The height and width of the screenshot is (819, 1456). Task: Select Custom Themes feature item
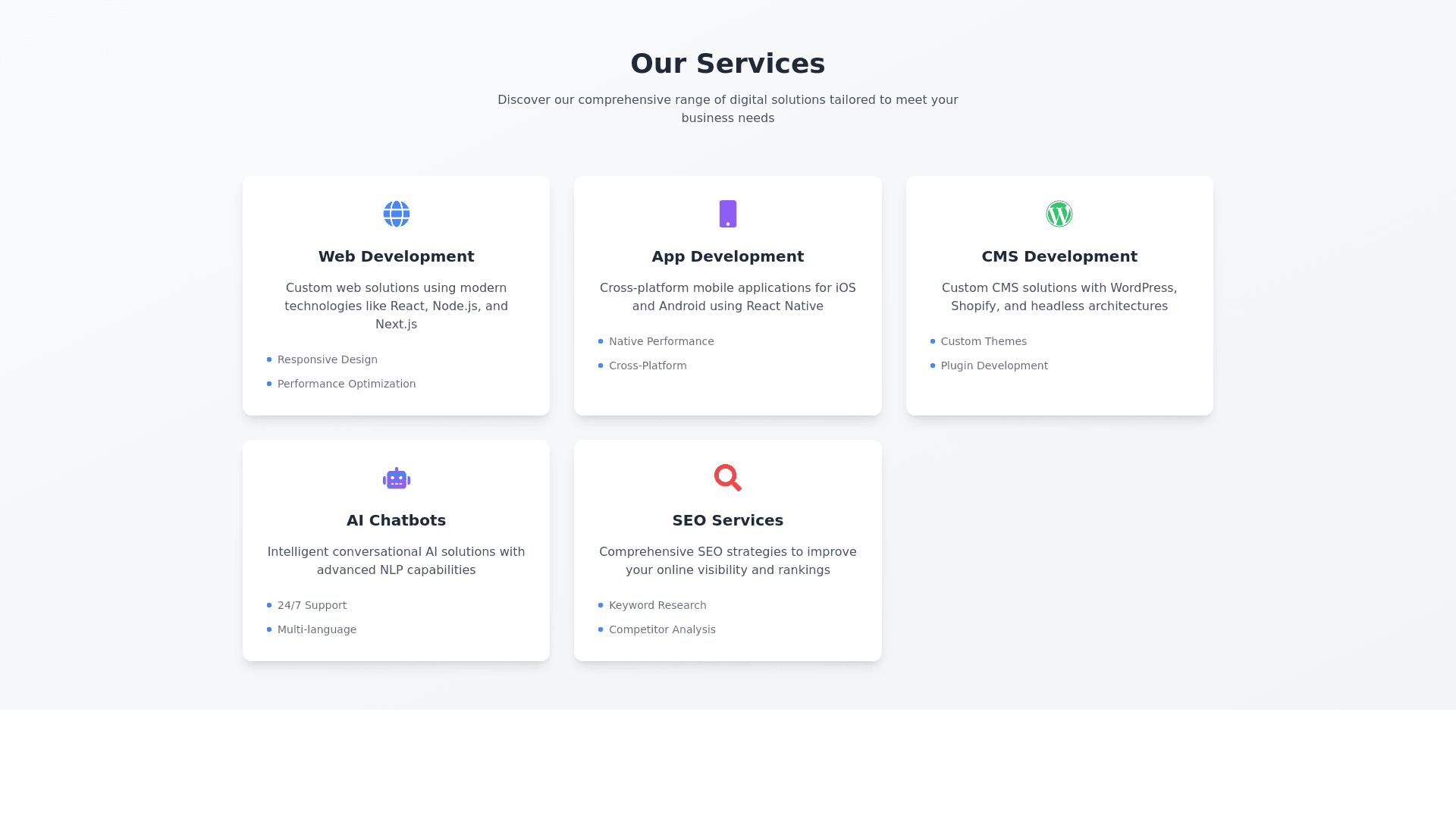pyautogui.click(x=983, y=341)
